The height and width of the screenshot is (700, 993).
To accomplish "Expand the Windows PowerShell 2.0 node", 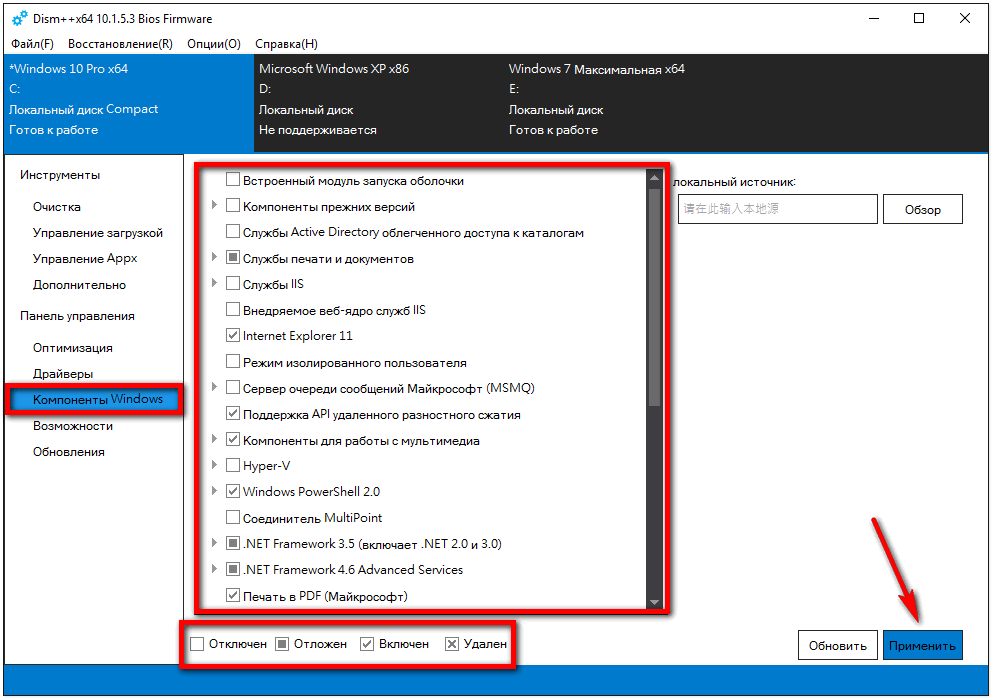I will 214,490.
